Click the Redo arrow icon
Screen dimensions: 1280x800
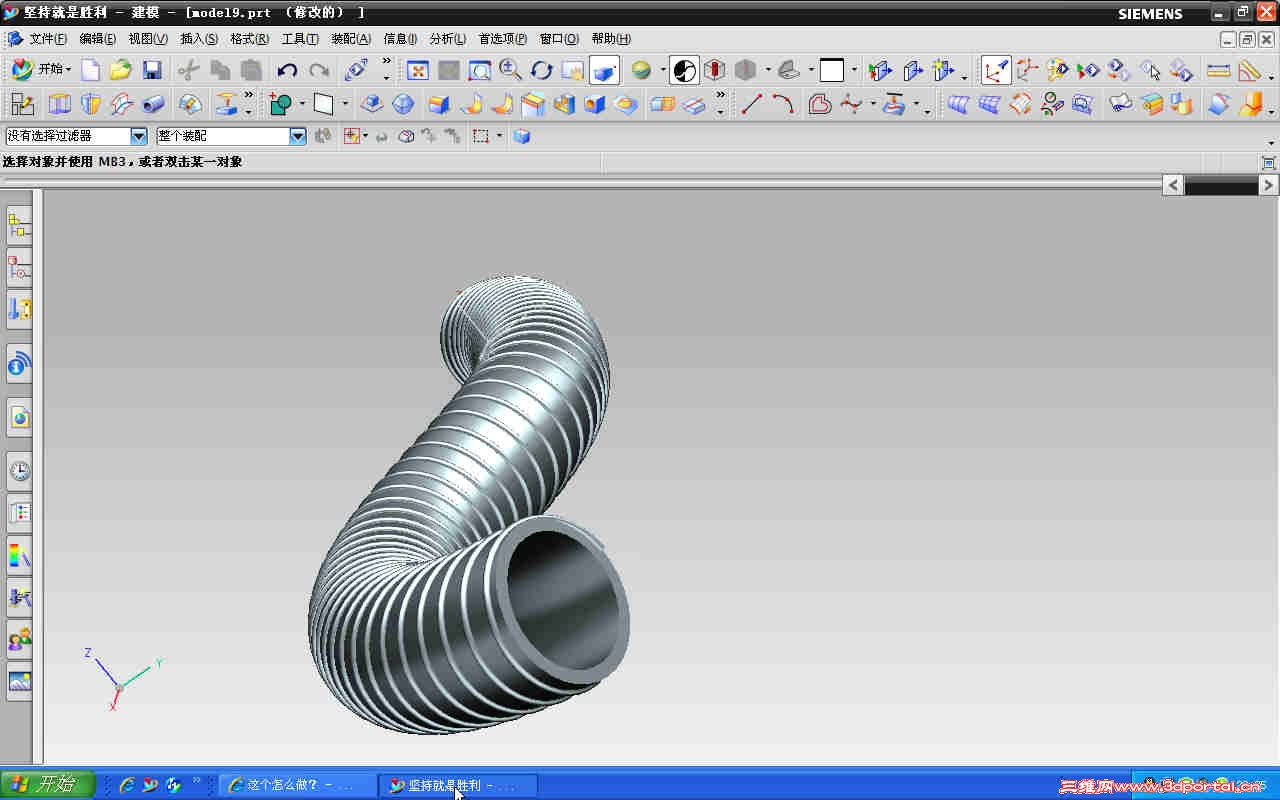[x=319, y=70]
